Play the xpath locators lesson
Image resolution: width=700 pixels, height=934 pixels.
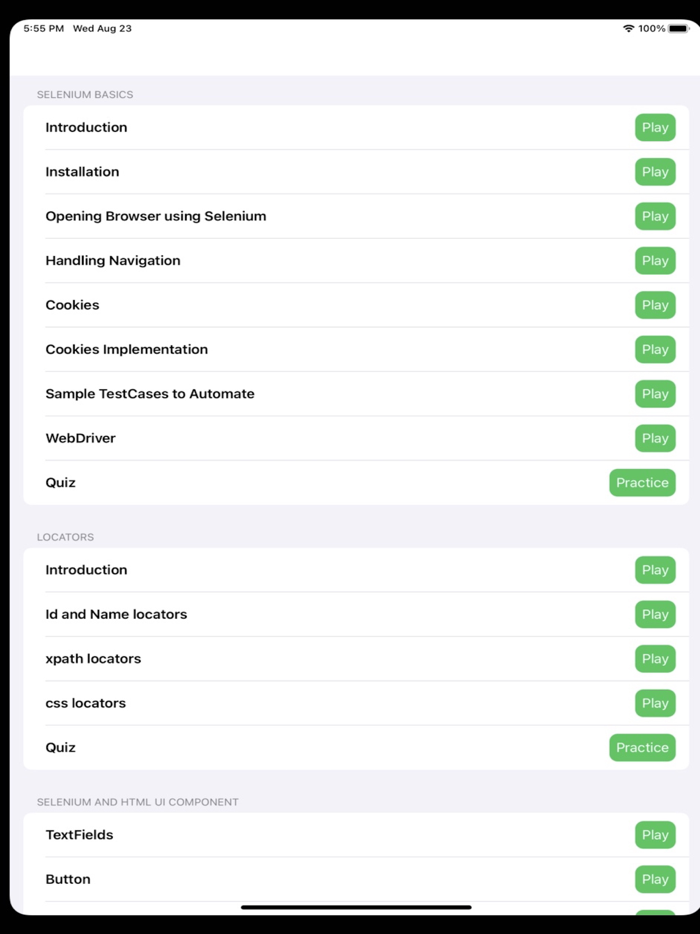(x=655, y=658)
